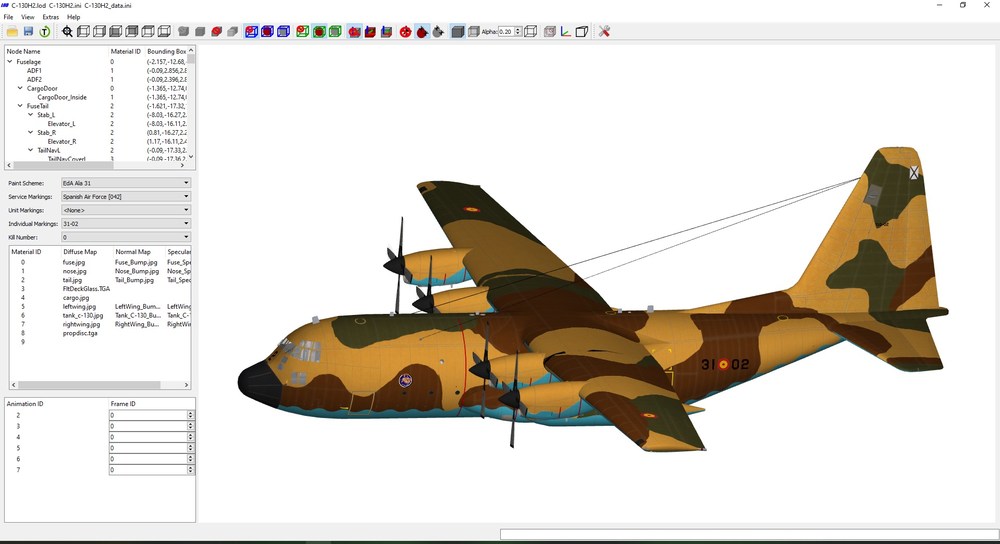Open the Service Markings dropdown
Image resolution: width=1000 pixels, height=544 pixels.
126,196
